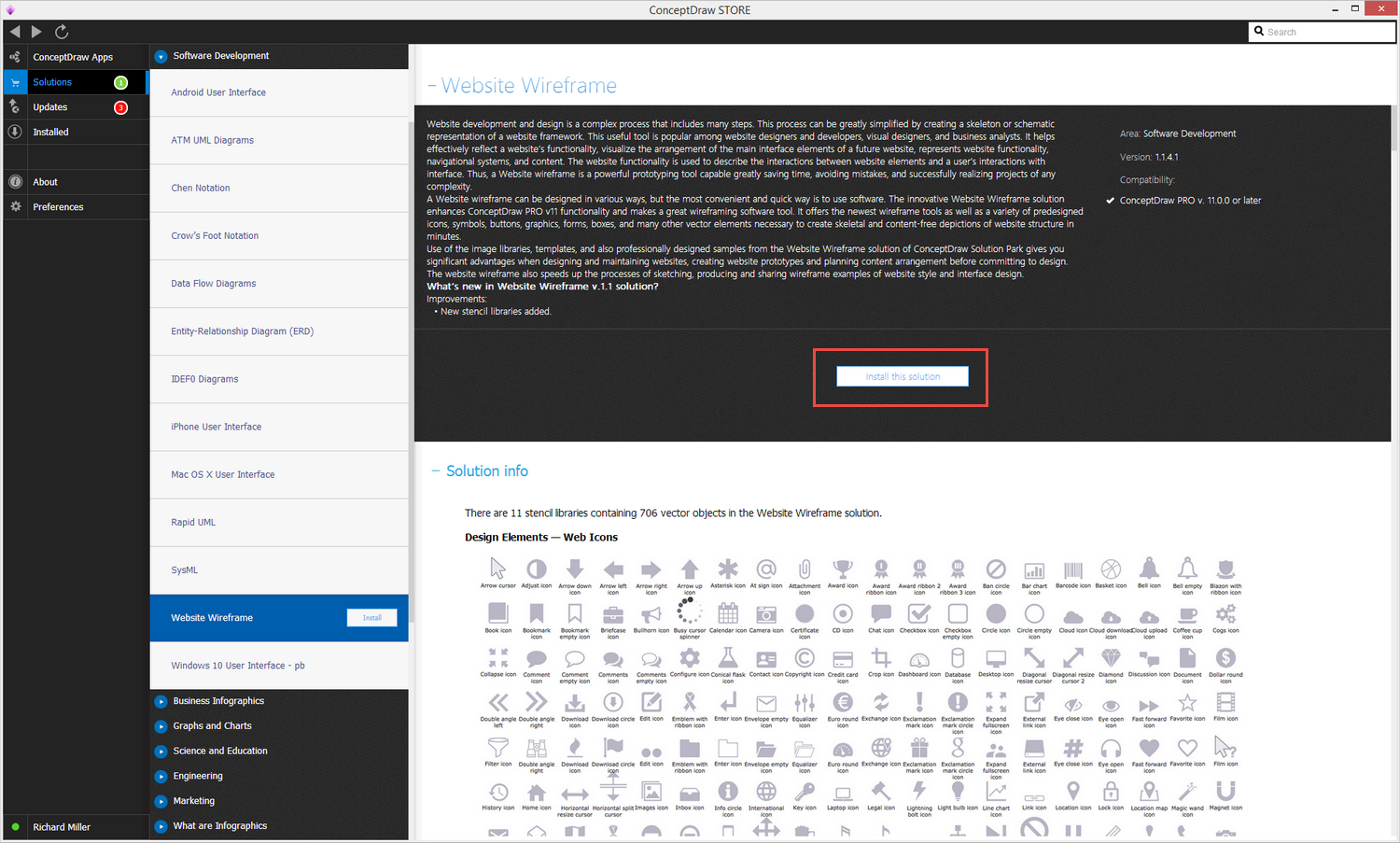Open Windows 10 User Interface - pb
Screen dimensions: 1400x843
pos(279,666)
